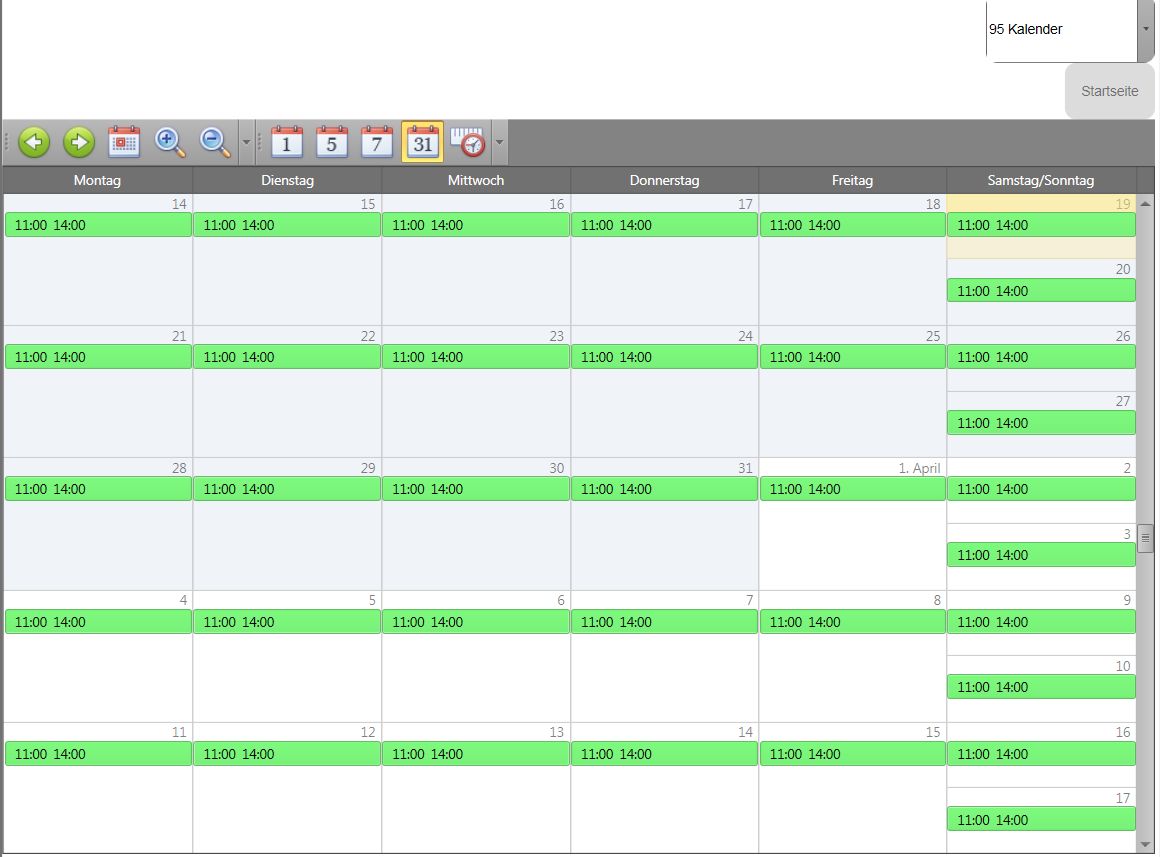
Task: Expand the navigation toolbar overflow arrow
Action: [247, 144]
